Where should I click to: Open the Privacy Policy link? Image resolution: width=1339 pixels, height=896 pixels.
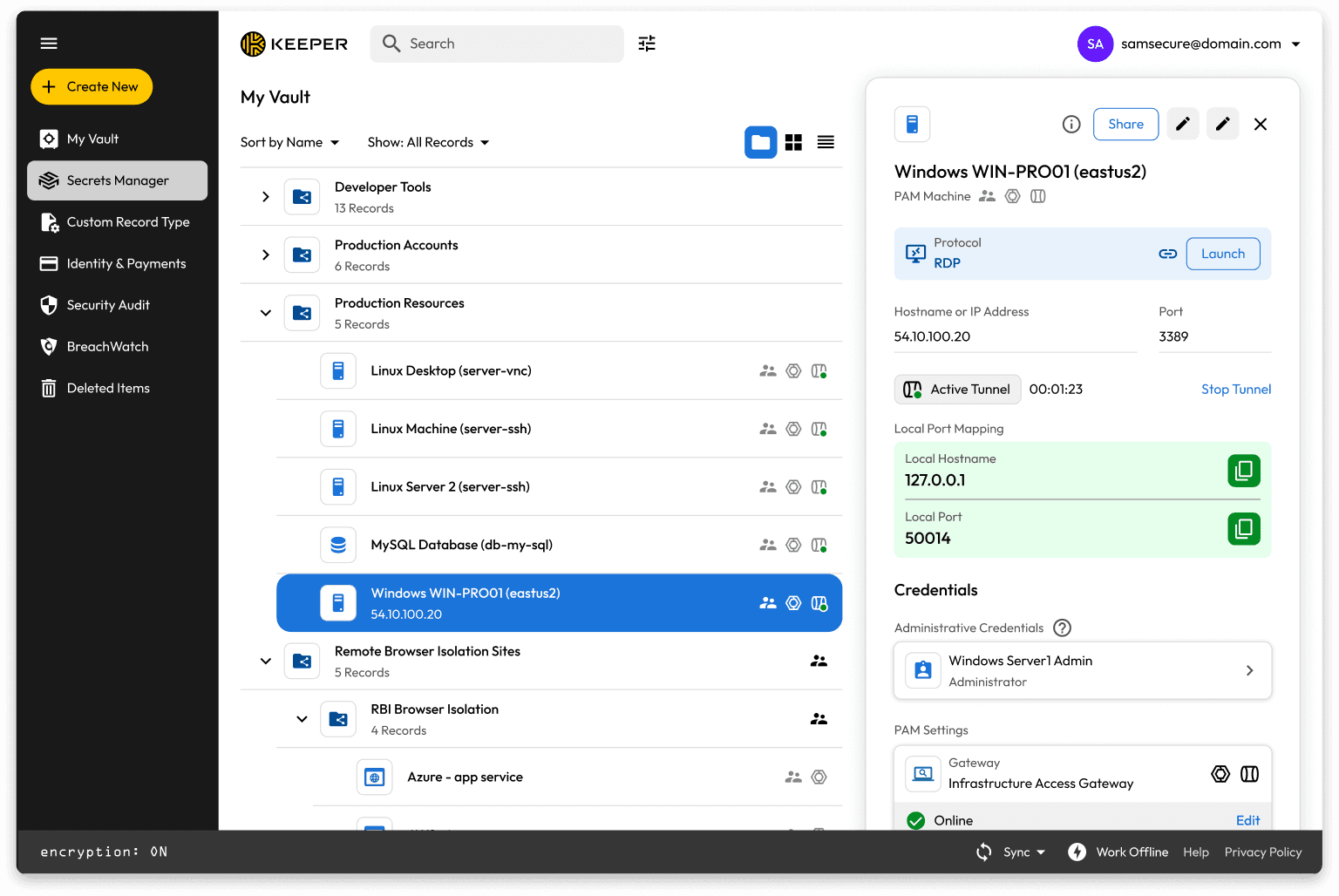pos(1263,852)
